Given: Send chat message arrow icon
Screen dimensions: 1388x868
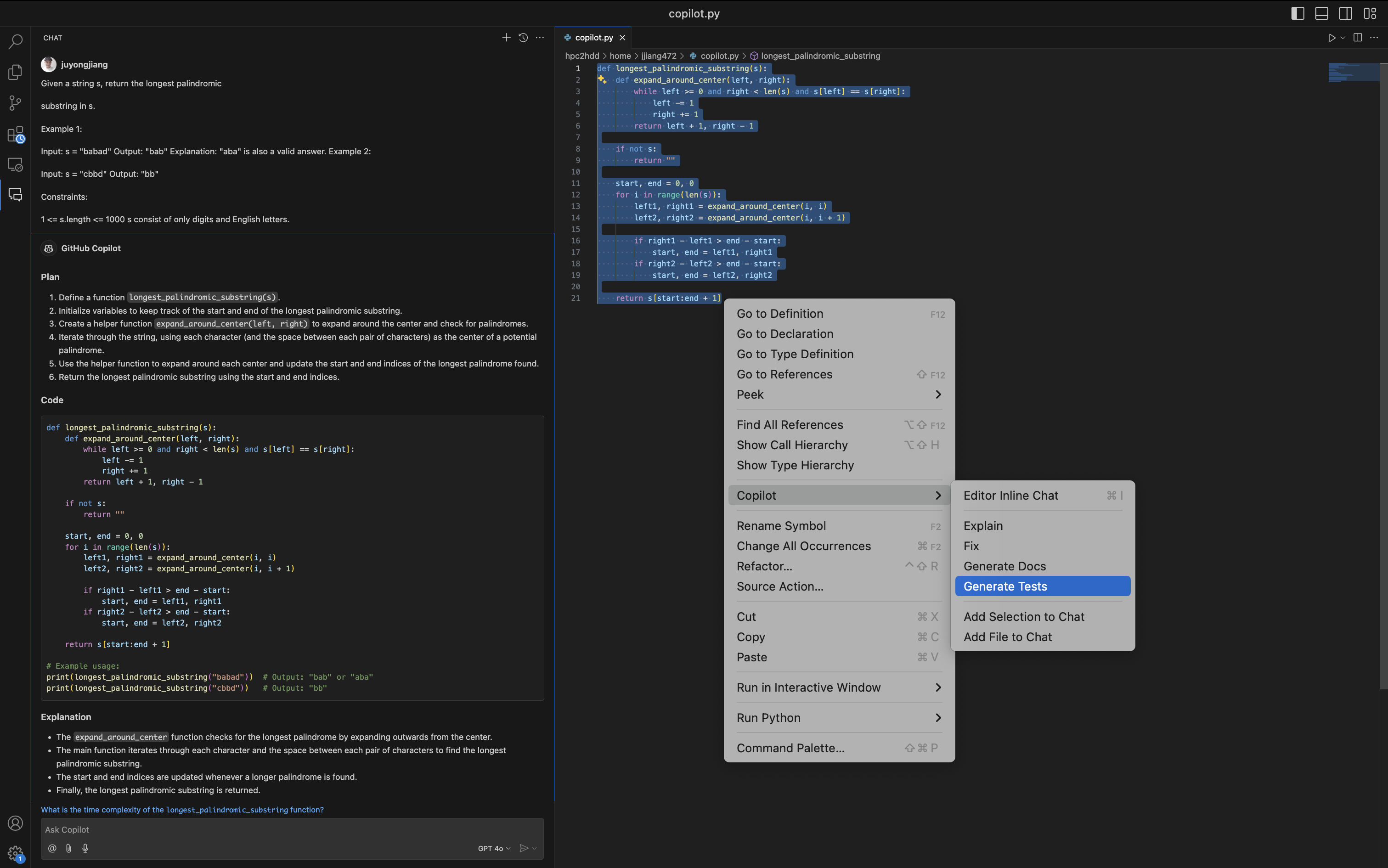Looking at the screenshot, I should coord(524,848).
